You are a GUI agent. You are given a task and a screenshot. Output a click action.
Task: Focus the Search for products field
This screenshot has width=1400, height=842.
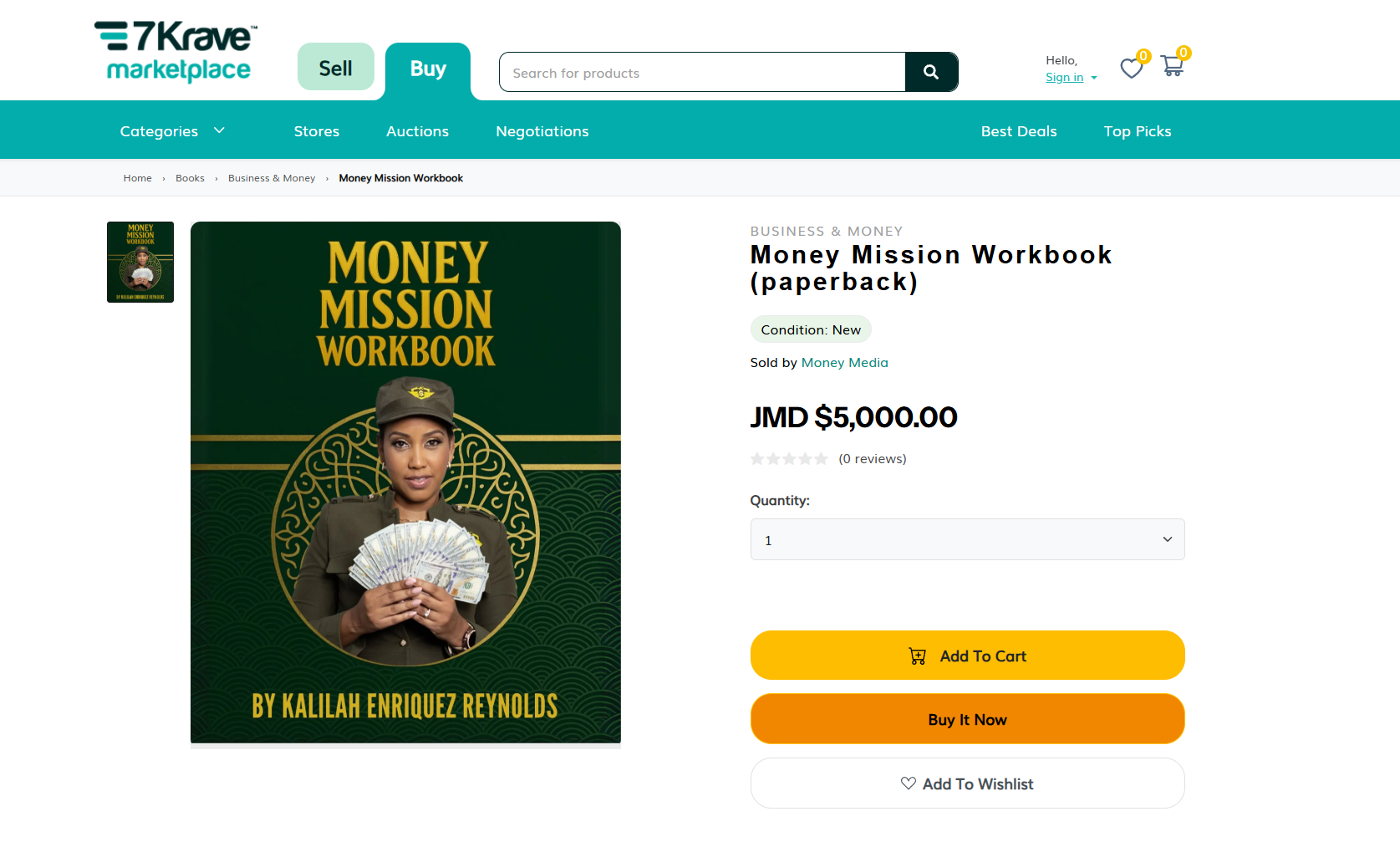(702, 73)
